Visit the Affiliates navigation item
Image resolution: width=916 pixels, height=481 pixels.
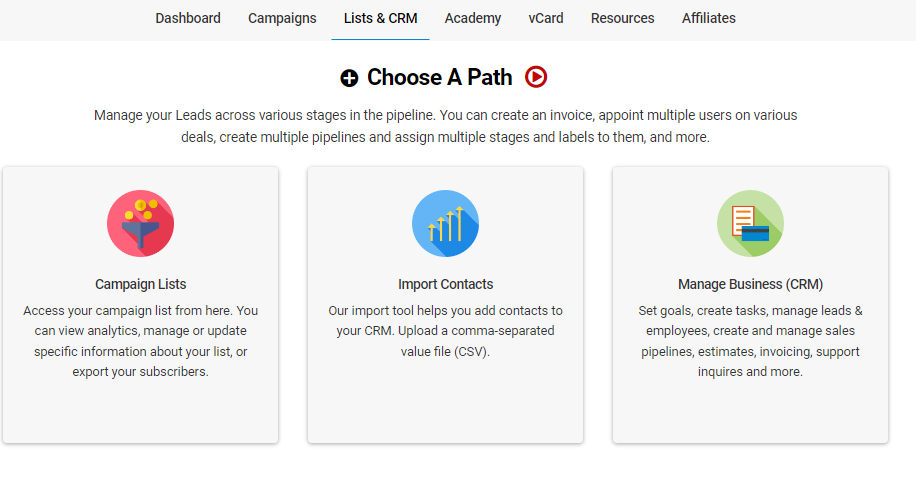(x=709, y=19)
